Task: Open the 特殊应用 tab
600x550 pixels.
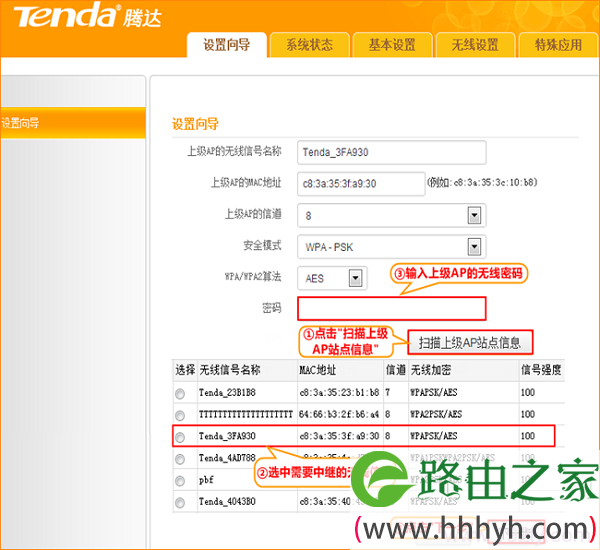Action: (558, 45)
